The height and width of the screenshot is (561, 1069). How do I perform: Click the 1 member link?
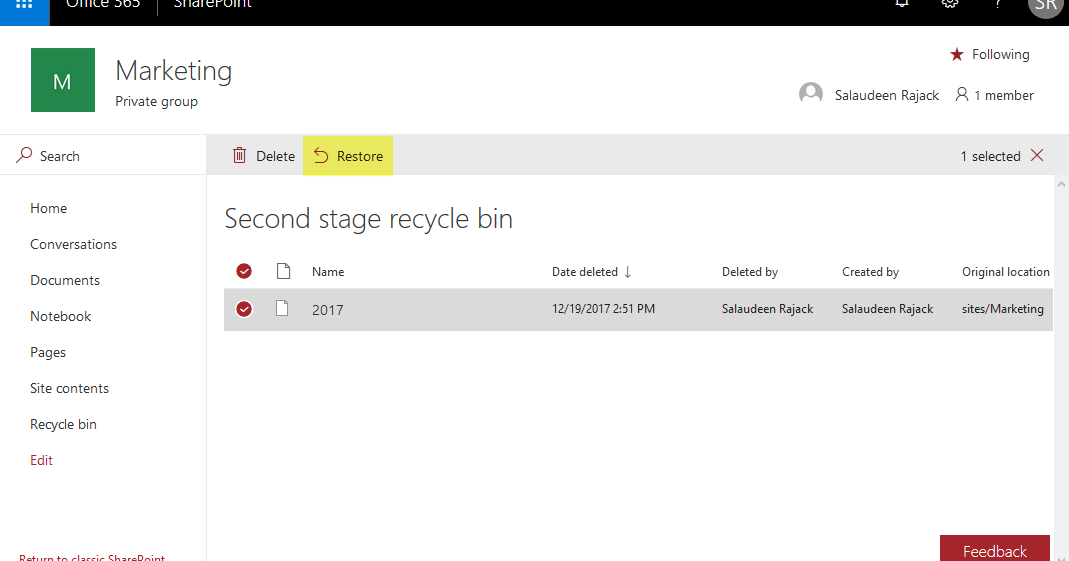tap(1004, 95)
